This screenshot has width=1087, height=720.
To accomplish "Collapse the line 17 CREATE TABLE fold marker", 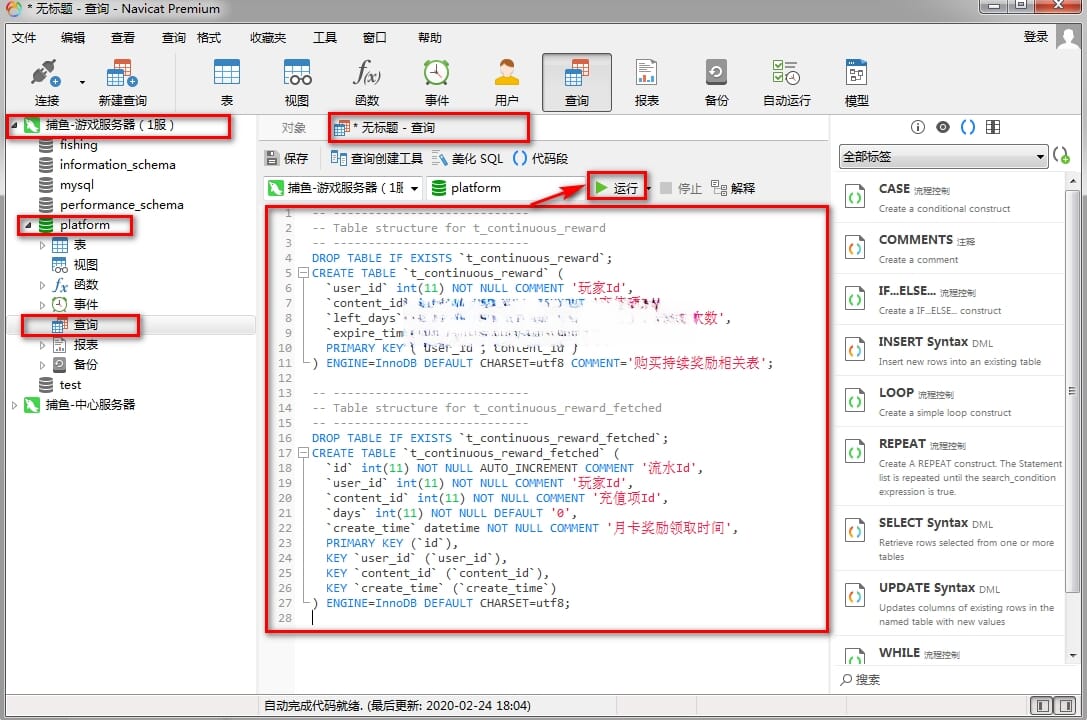I will [303, 453].
